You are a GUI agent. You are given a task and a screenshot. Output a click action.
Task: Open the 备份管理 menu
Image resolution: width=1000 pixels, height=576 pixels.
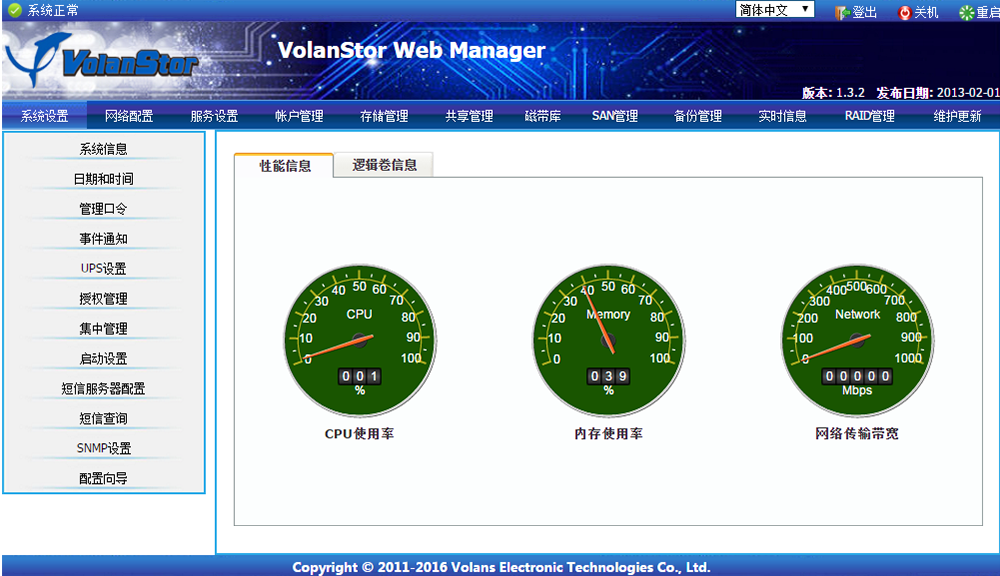point(697,116)
